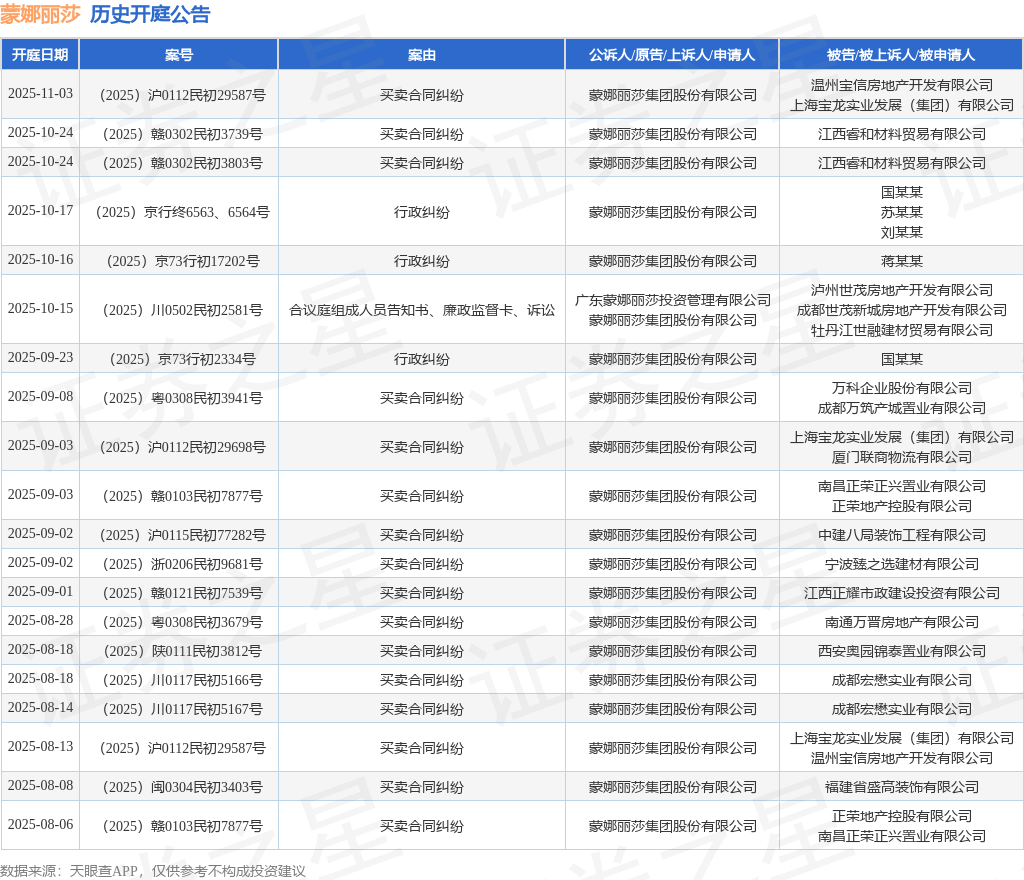Click 江西睿和材料贸易有限公司 in 3739号 row

click(x=902, y=134)
